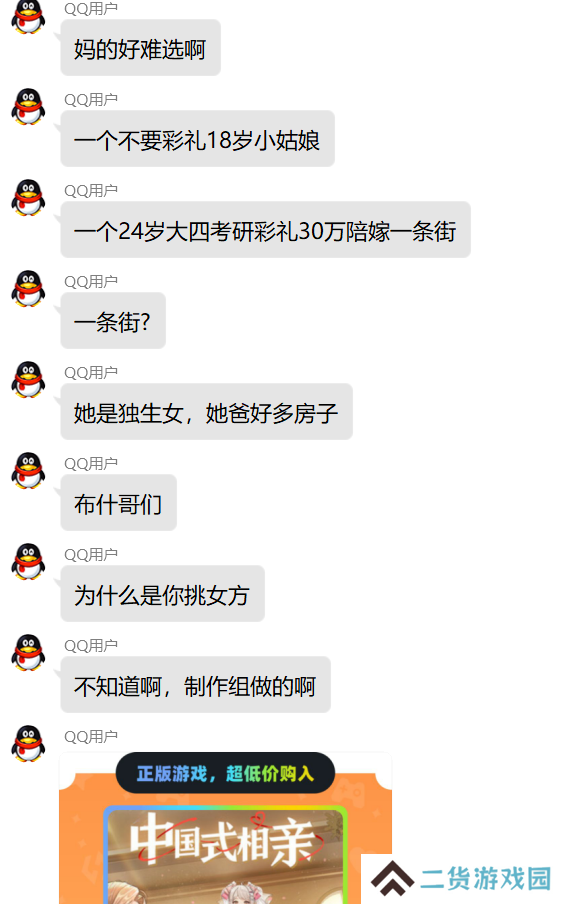Click the 正版游戏，超低价购入 banner

point(225,773)
